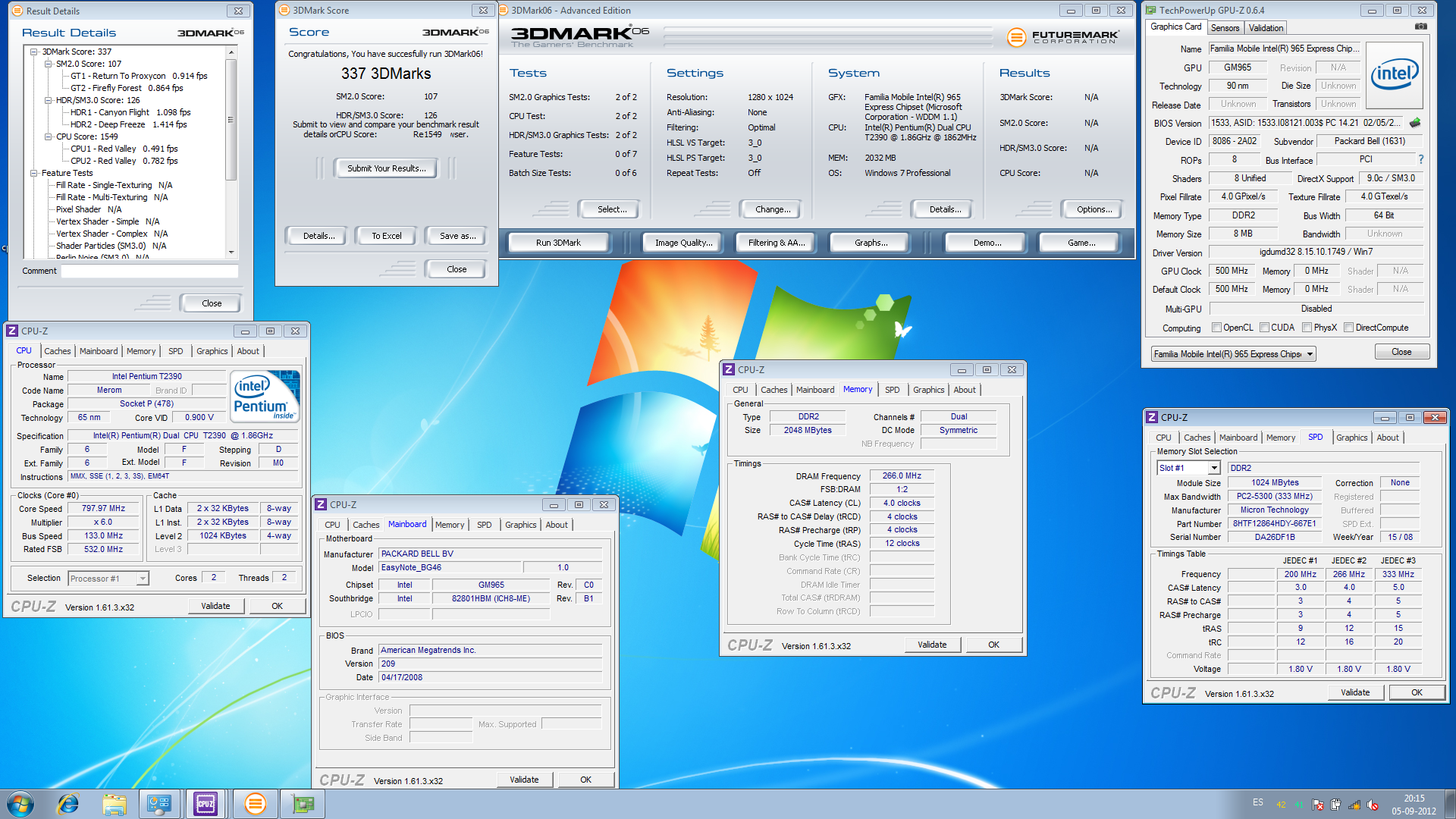Click the Control Panel taskbar icon

[159, 804]
